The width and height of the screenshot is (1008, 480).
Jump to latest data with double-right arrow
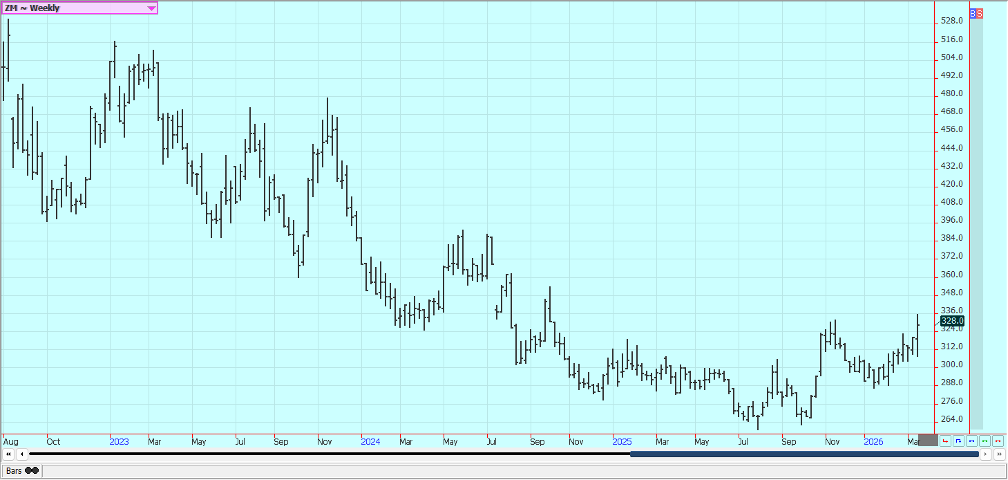[x=998, y=454]
